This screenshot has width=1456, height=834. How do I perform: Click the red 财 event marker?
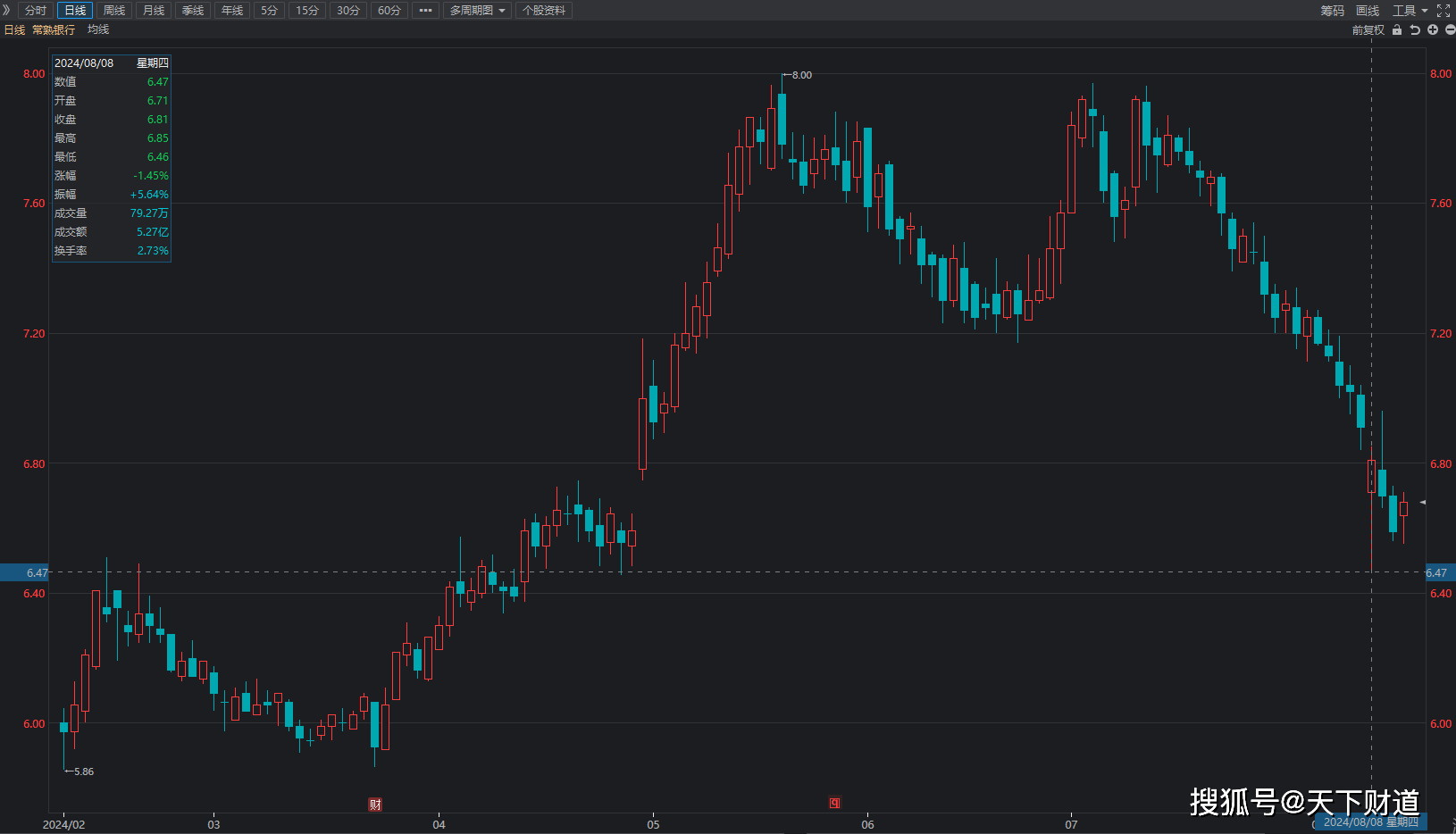click(x=375, y=805)
